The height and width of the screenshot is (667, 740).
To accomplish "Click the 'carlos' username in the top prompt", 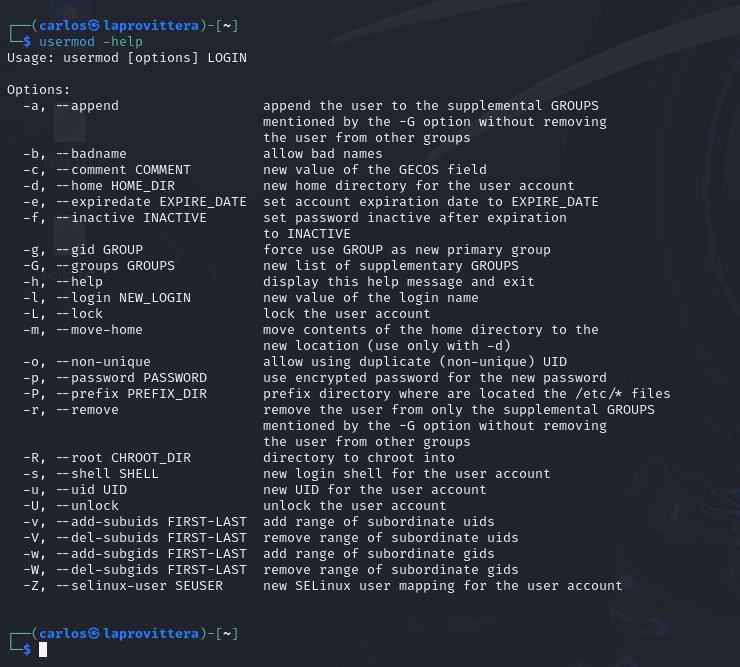I will point(63,25).
